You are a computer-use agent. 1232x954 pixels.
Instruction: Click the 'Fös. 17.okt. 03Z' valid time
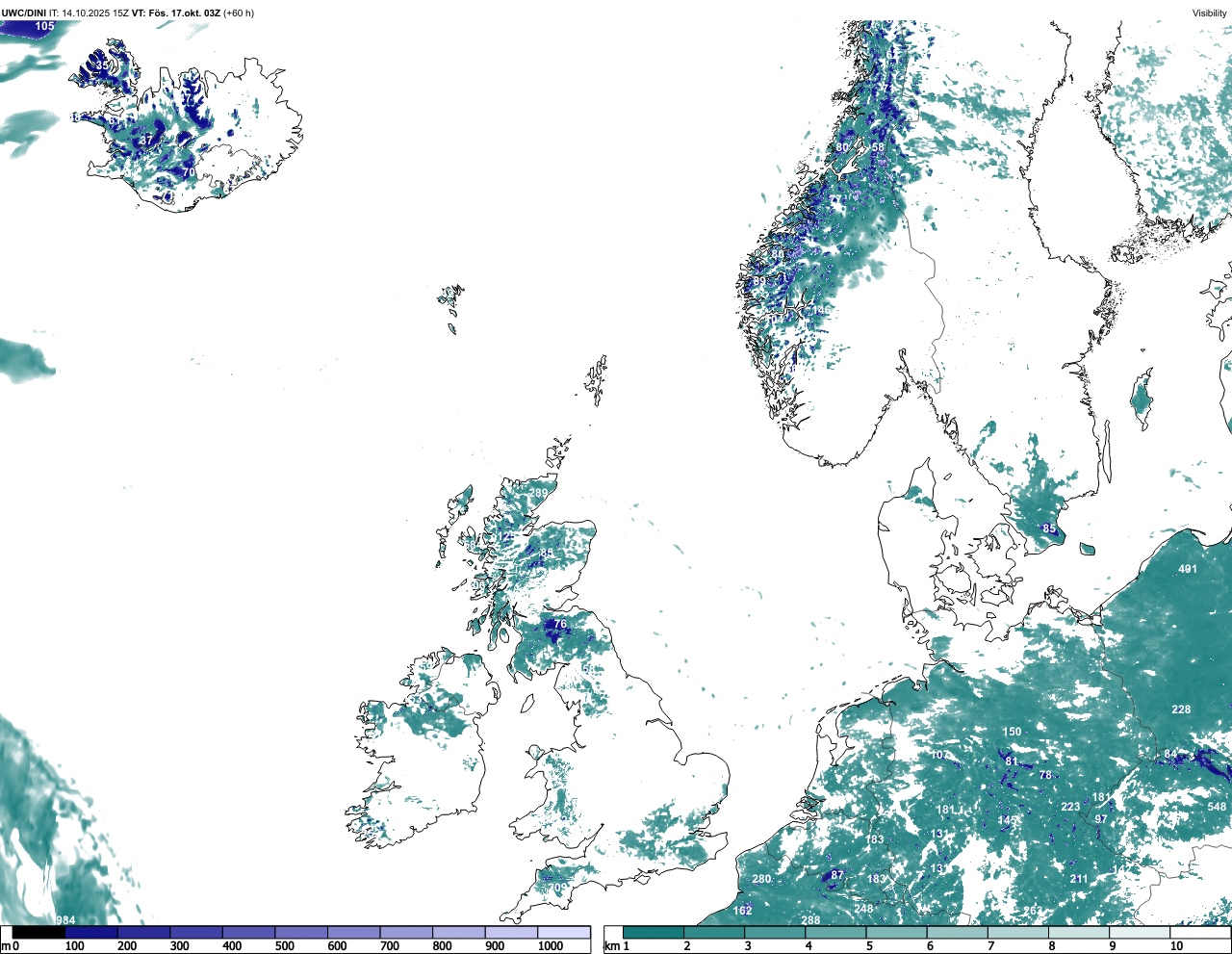click(x=183, y=13)
